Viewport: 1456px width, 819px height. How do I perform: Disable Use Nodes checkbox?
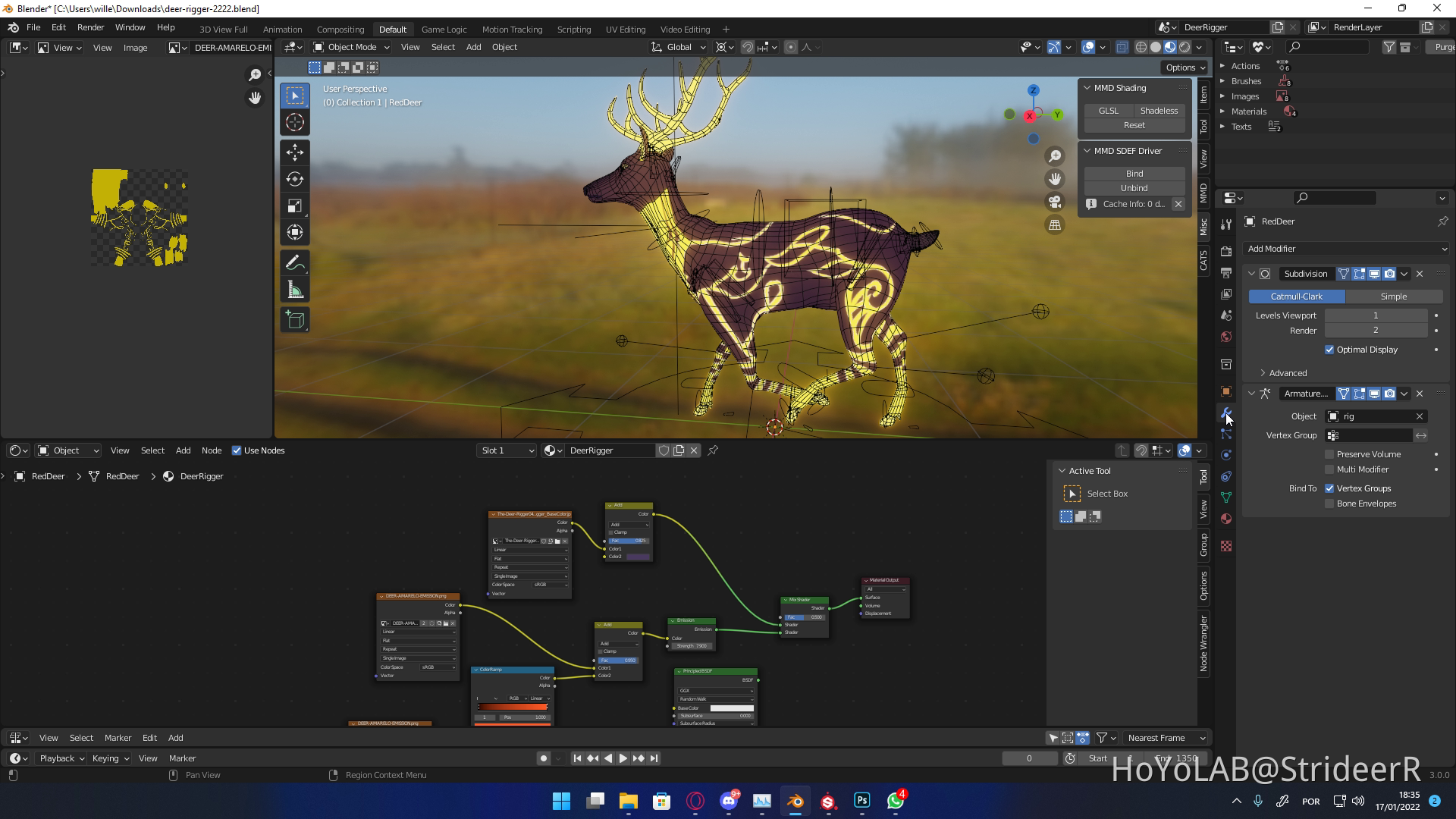237,450
